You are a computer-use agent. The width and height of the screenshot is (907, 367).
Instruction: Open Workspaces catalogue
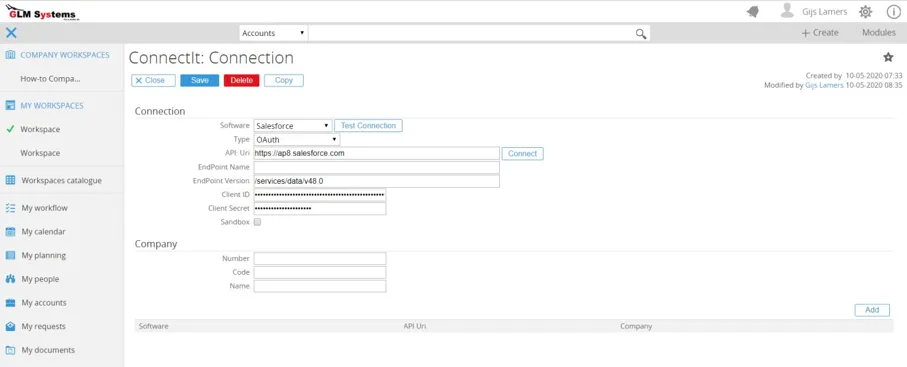61,180
